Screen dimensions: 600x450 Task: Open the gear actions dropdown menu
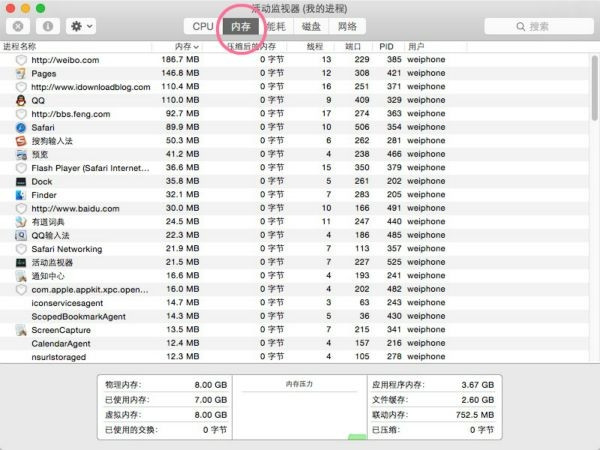coord(81,26)
